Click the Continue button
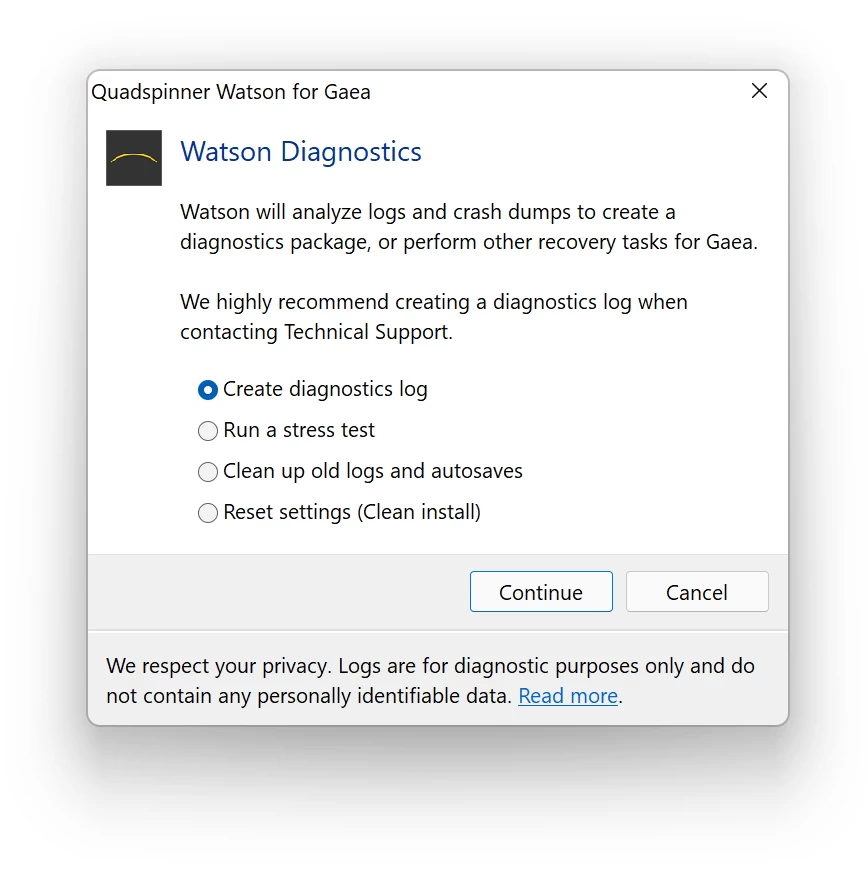Screen dimensions: 868x871 click(x=541, y=592)
